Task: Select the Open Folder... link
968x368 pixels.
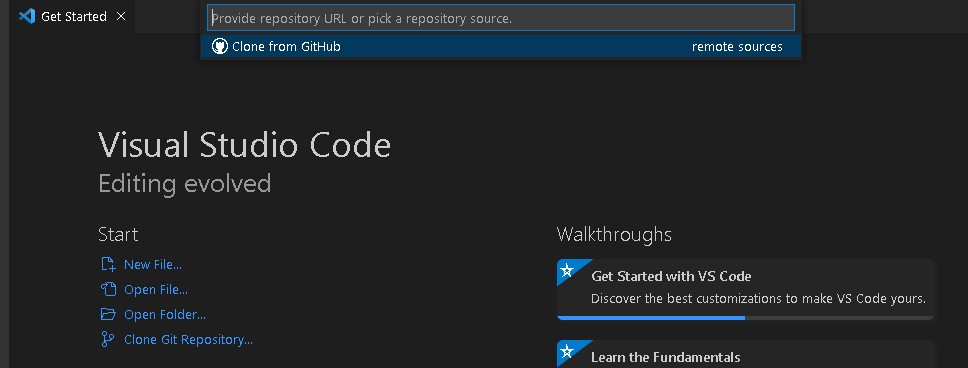Action: (165, 315)
